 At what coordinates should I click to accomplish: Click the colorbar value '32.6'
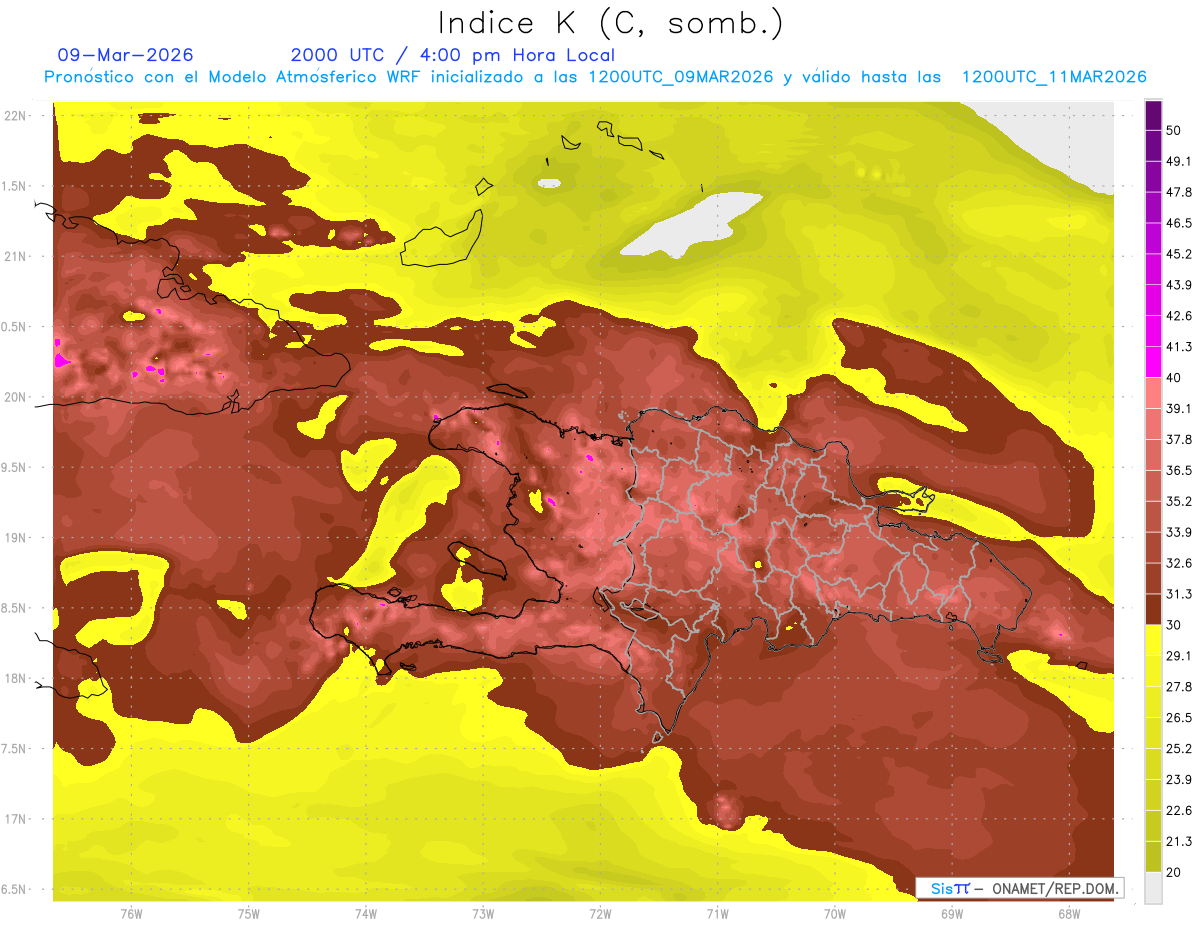1179,563
